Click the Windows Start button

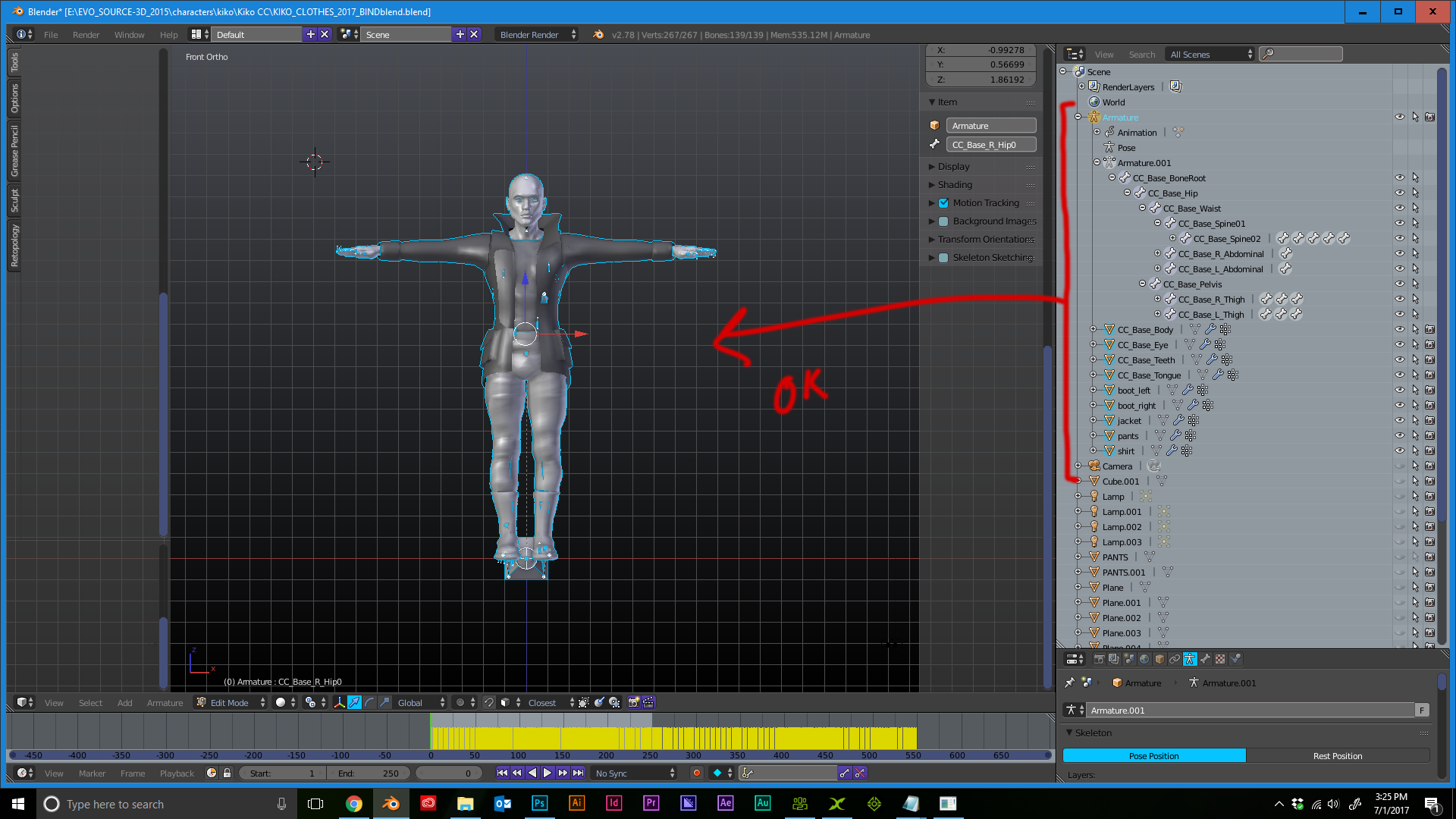pyautogui.click(x=18, y=803)
